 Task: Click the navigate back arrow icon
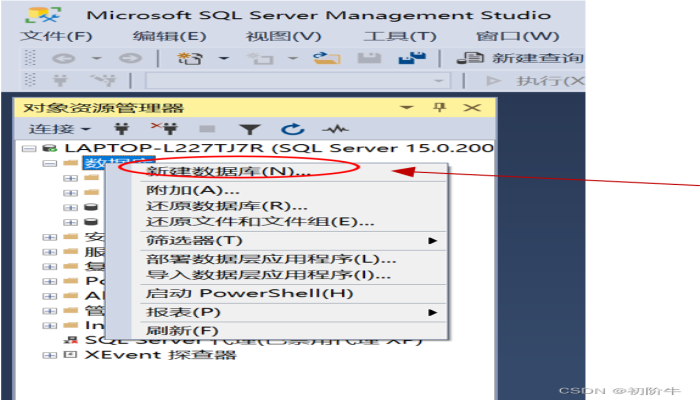tap(63, 58)
